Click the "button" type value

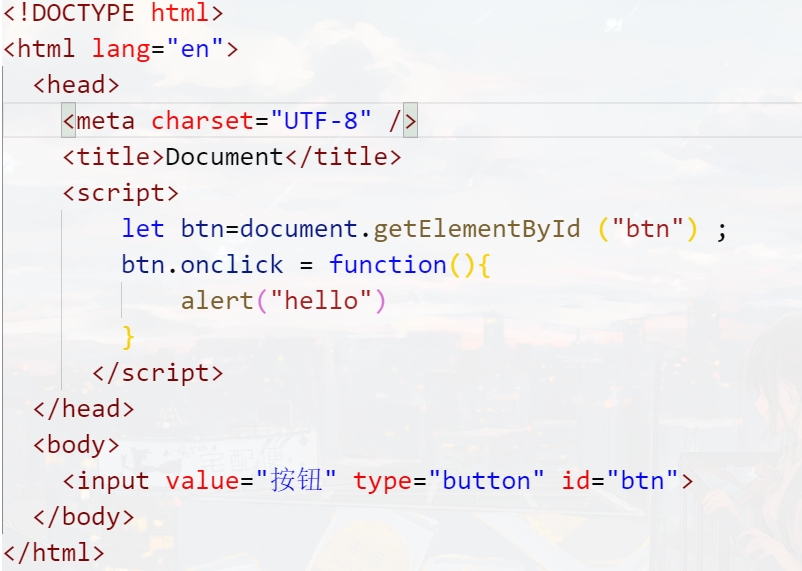[486, 481]
